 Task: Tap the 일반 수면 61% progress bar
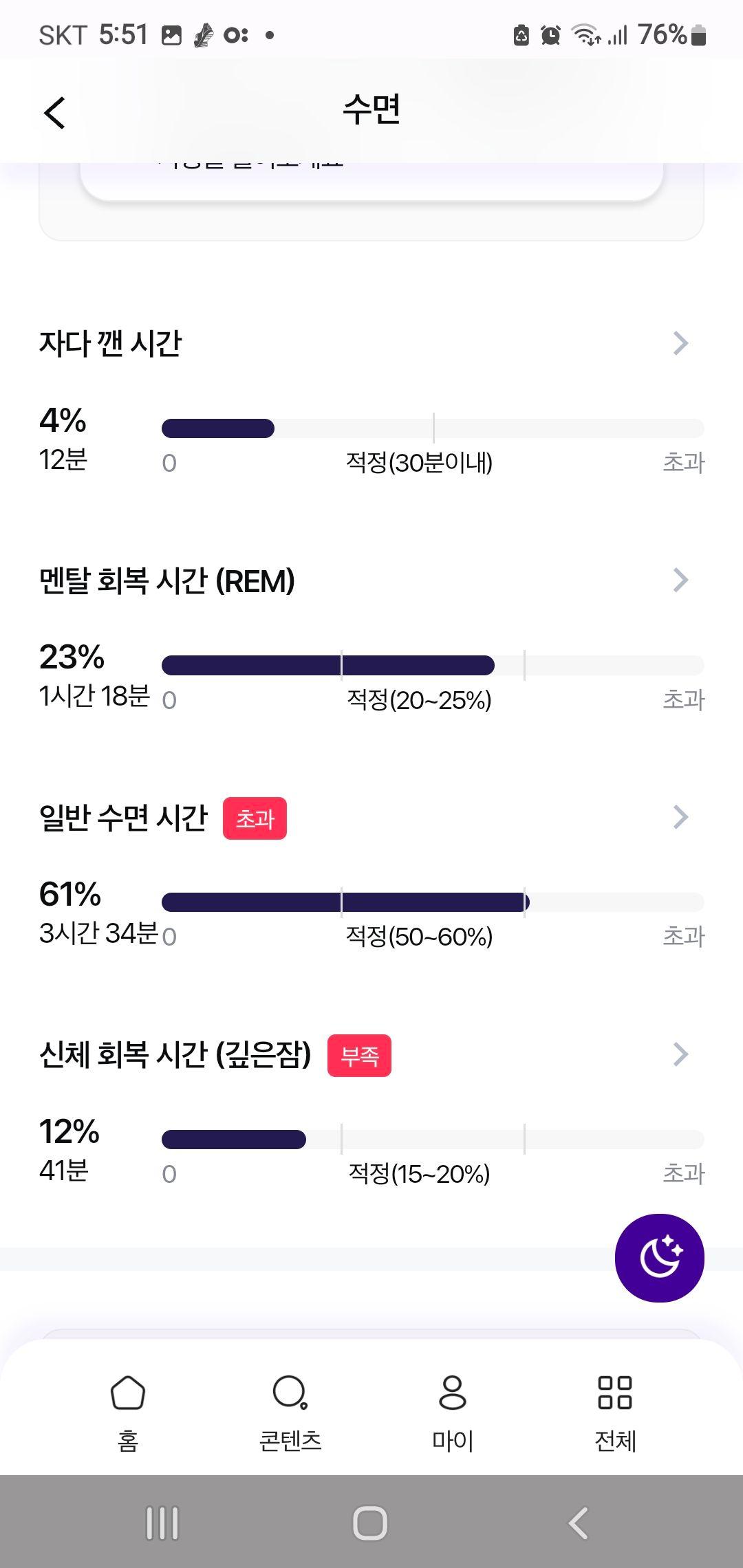(432, 902)
